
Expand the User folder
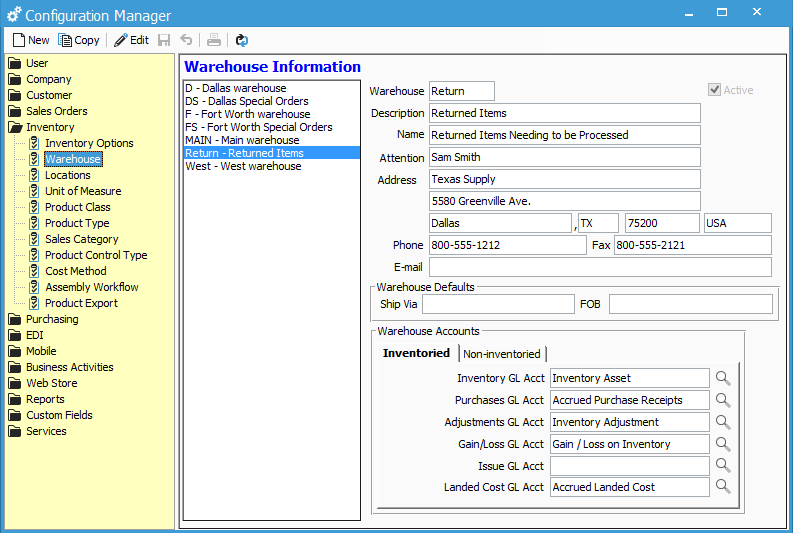pyautogui.click(x=15, y=63)
